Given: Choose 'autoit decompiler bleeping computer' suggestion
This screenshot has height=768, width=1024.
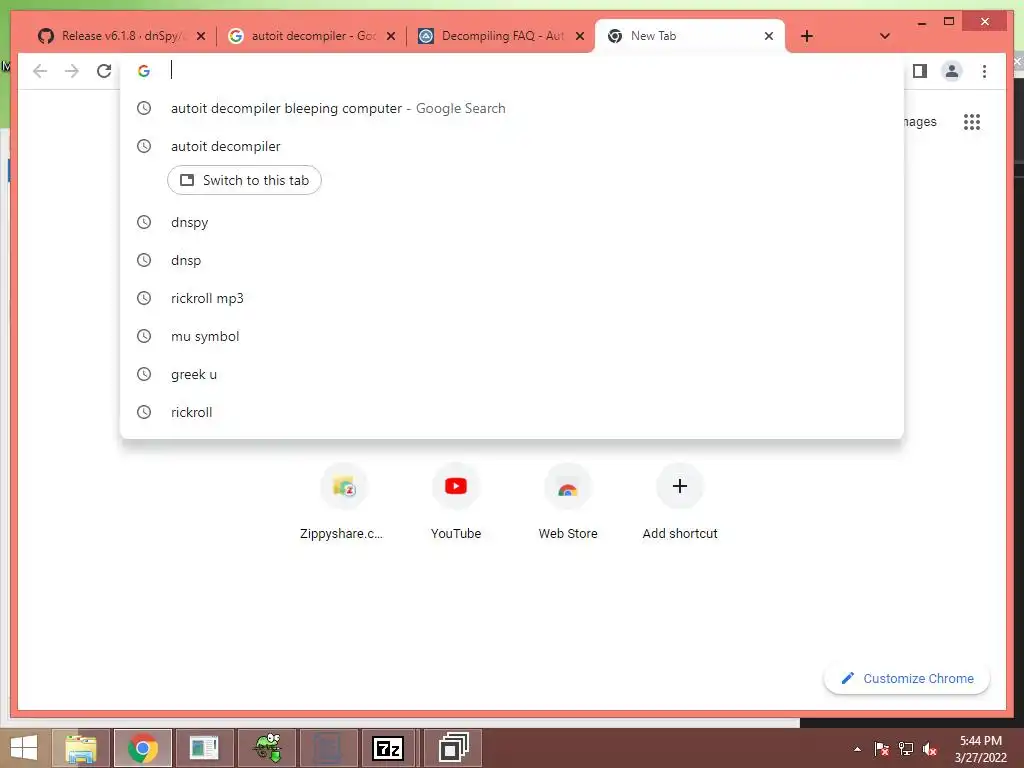Looking at the screenshot, I should pyautogui.click(x=512, y=108).
